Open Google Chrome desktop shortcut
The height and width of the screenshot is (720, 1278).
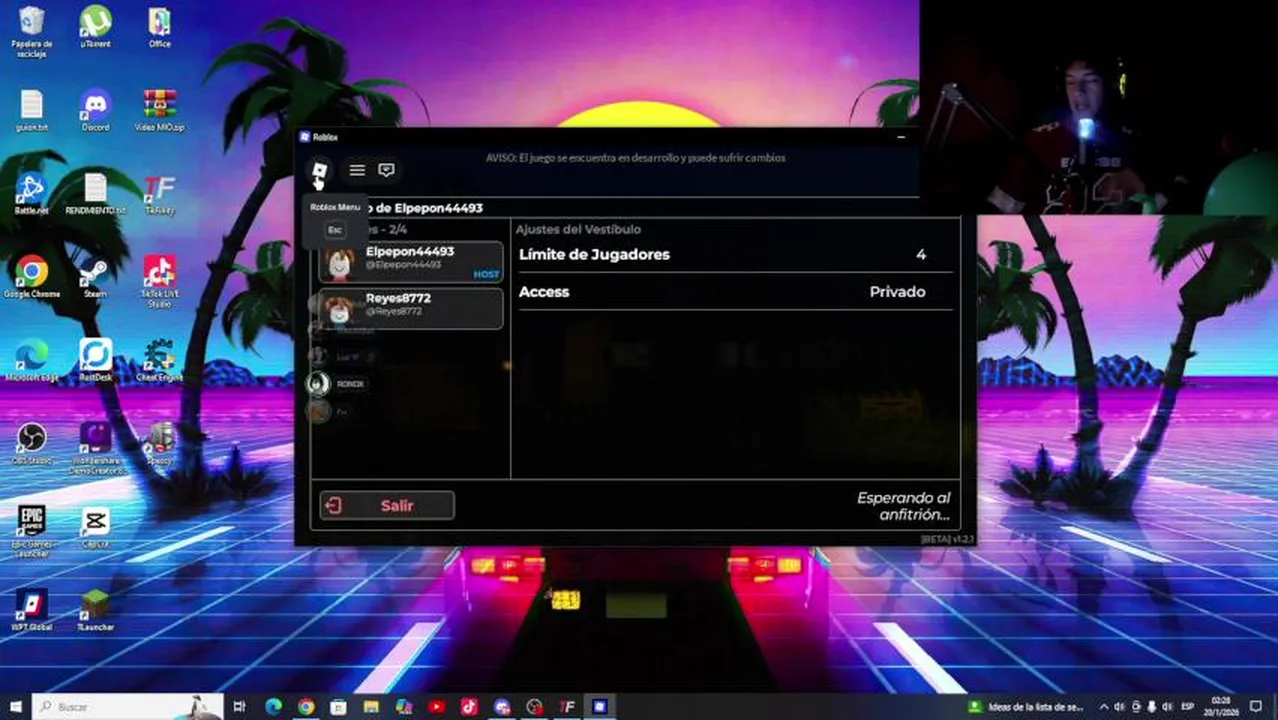pos(31,277)
